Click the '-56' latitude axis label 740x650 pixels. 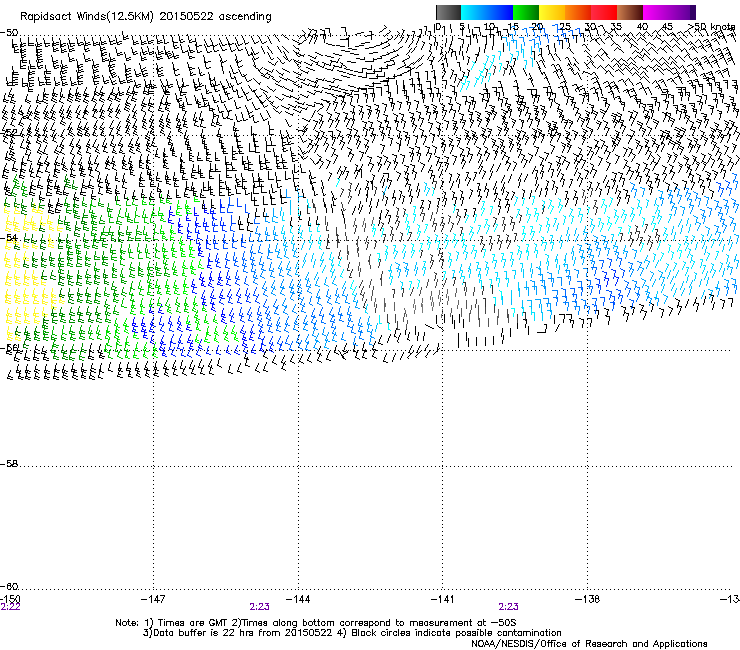pyautogui.click(x=9, y=347)
